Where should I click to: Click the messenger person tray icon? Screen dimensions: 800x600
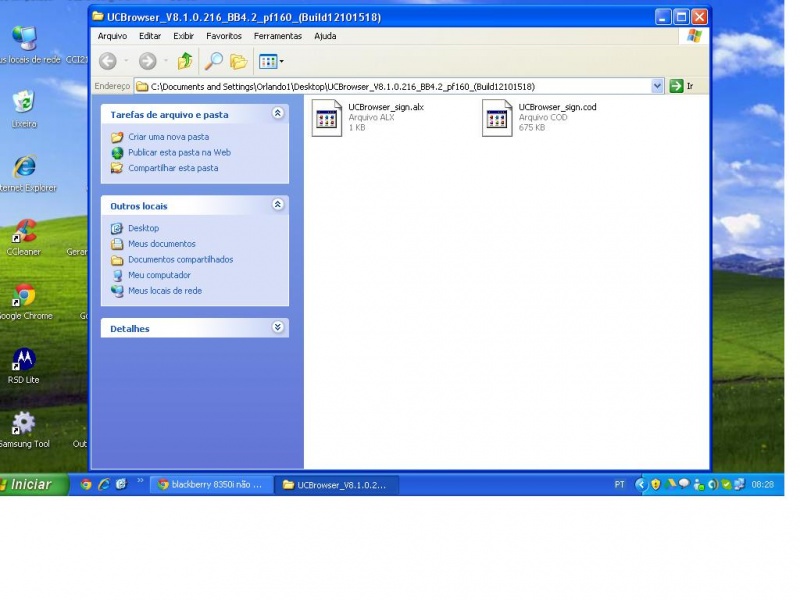pyautogui.click(x=699, y=485)
